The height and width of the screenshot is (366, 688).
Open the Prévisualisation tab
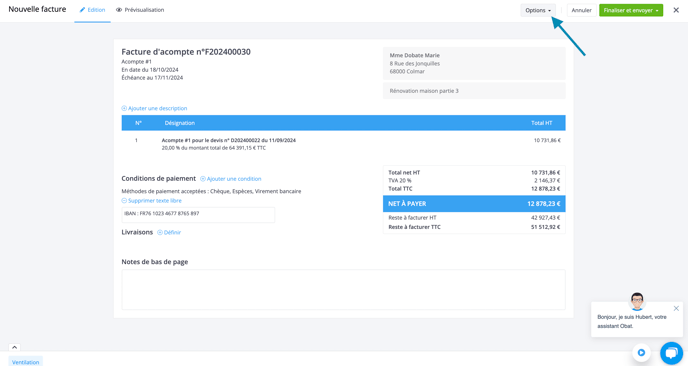[140, 10]
